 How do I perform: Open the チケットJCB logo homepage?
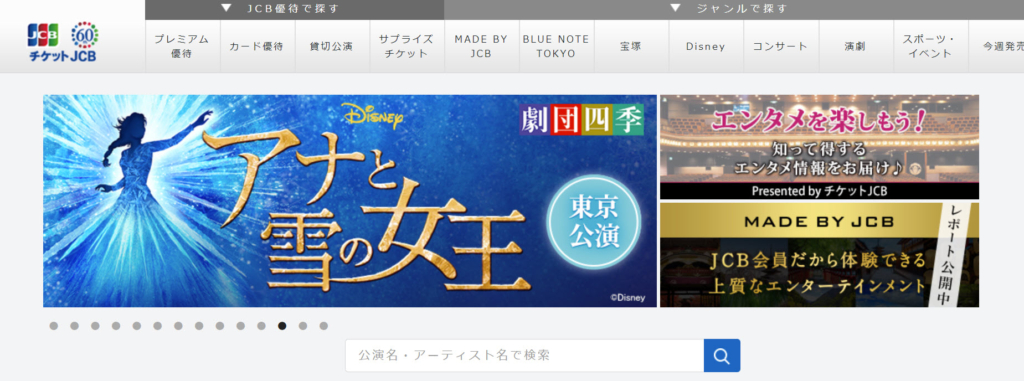point(62,43)
